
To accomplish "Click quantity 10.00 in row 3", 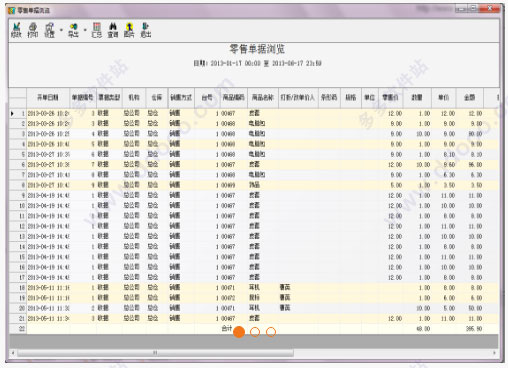I will pos(423,134).
